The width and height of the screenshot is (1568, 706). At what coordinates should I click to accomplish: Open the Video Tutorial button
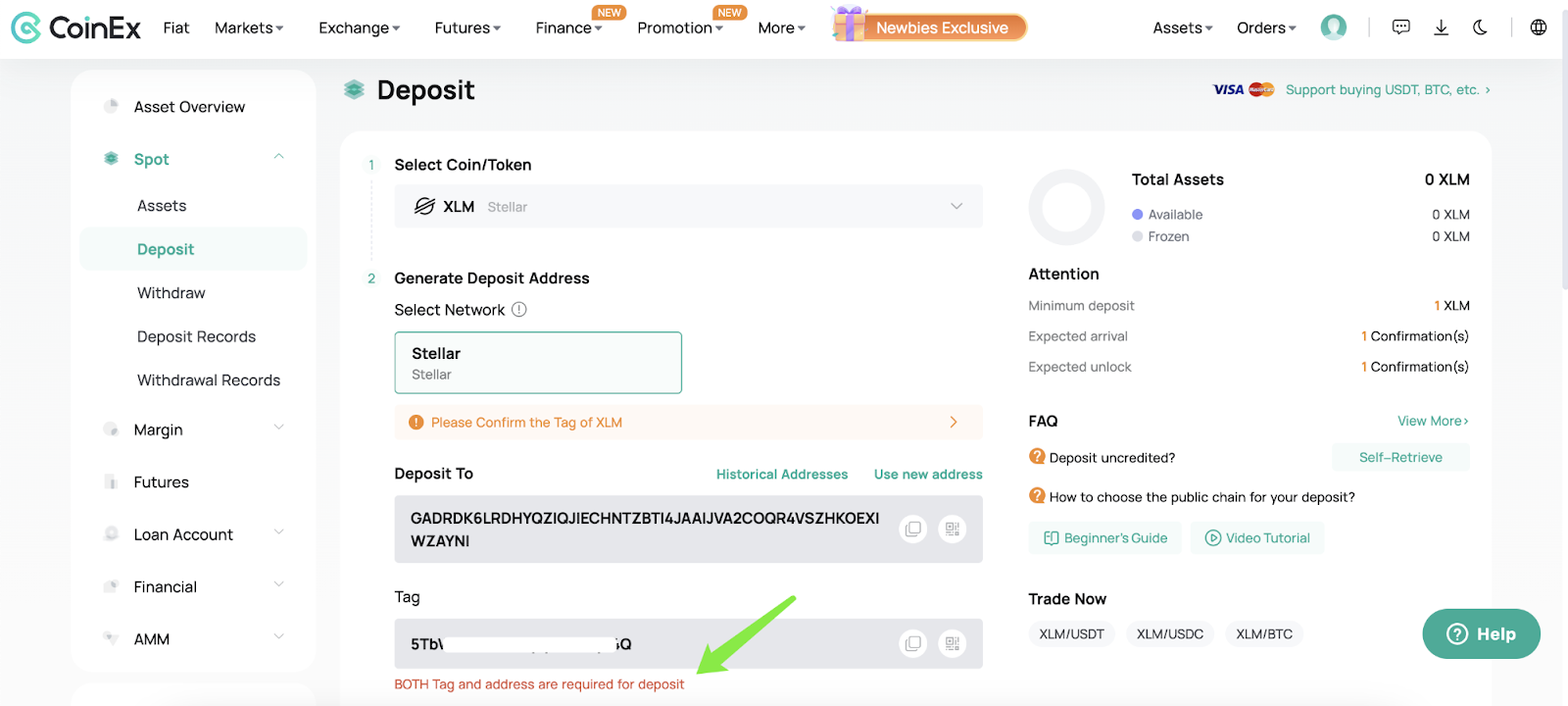1257,537
